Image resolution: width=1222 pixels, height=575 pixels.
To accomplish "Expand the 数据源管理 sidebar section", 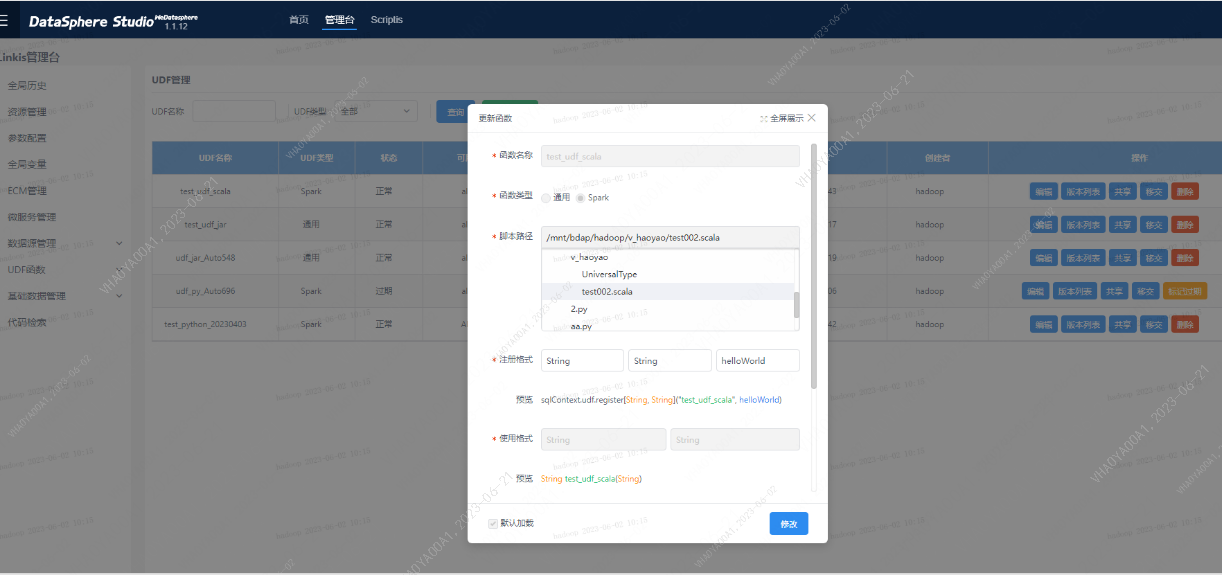I will (119, 243).
